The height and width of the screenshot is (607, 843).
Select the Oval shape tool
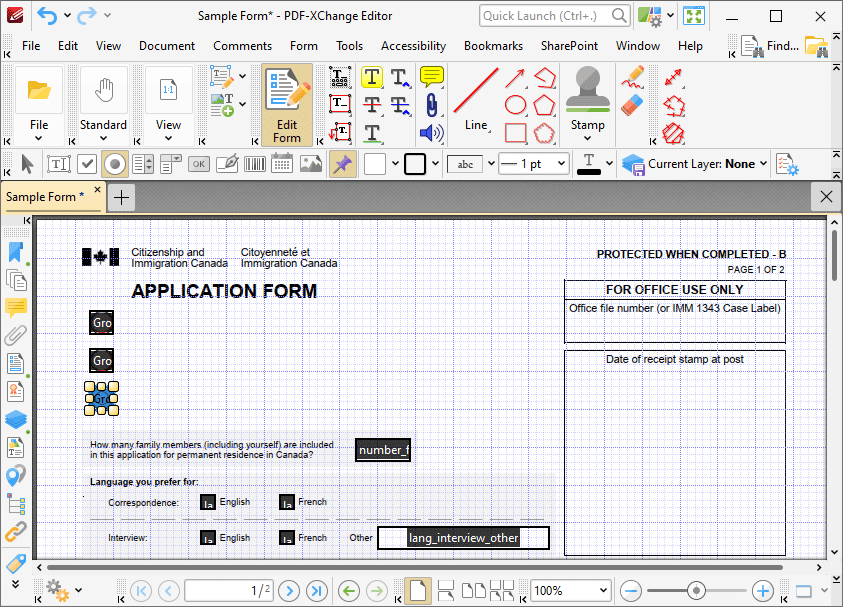(515, 105)
